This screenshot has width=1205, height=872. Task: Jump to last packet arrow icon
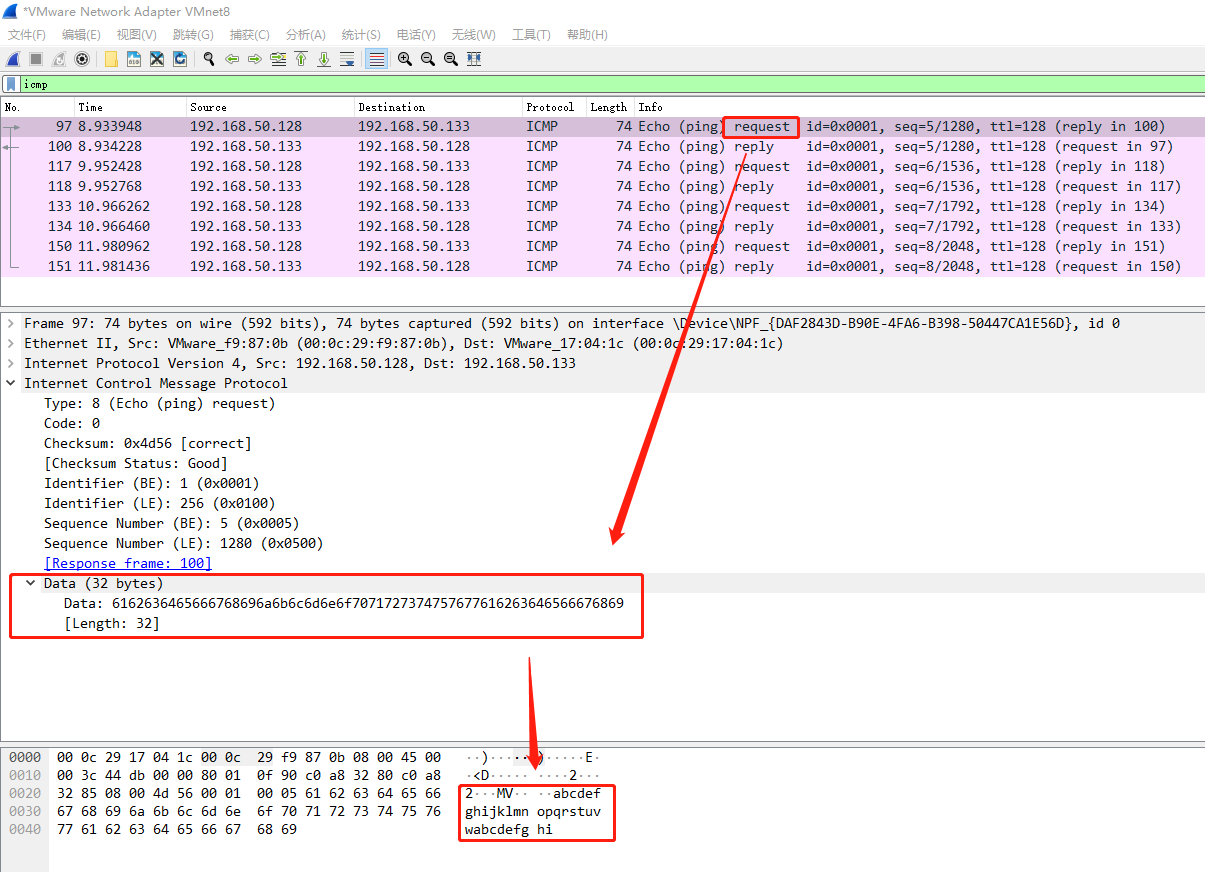pos(324,59)
